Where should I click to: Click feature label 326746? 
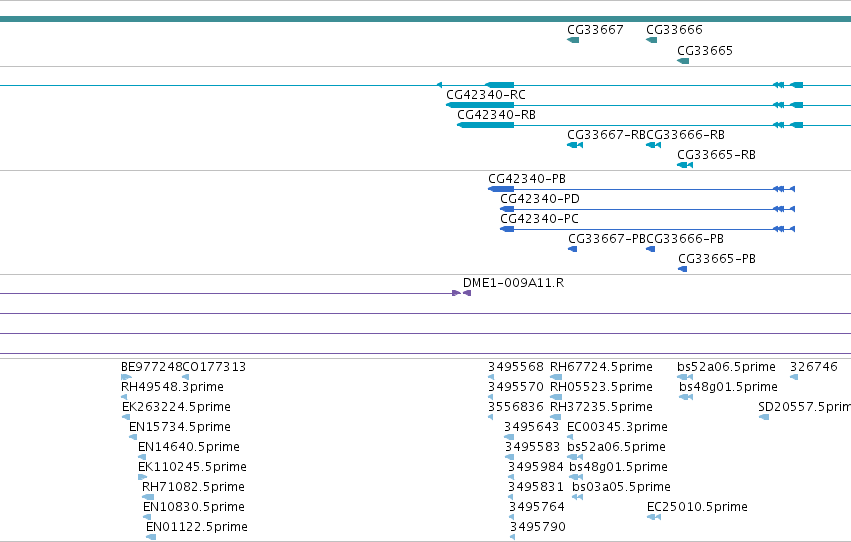pyautogui.click(x=814, y=367)
